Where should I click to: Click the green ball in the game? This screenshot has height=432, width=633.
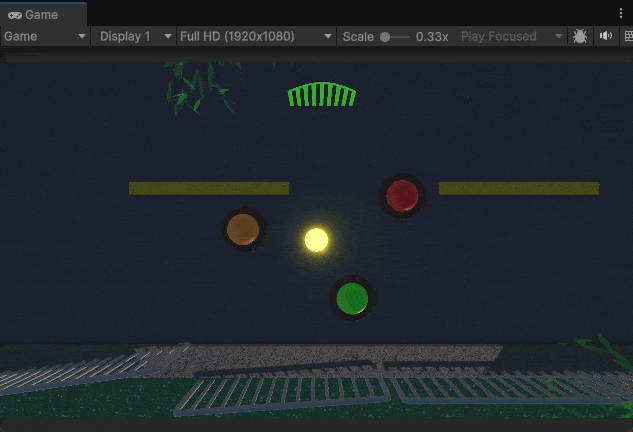(352, 298)
